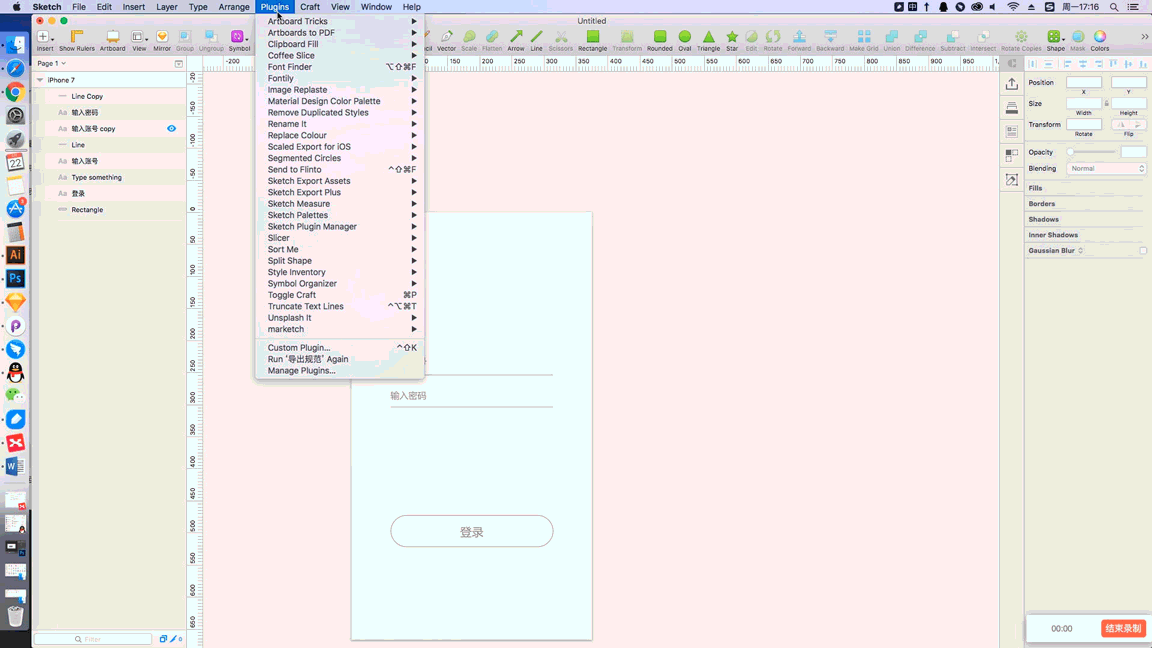
Task: Open the File menu
Action: click(79, 7)
